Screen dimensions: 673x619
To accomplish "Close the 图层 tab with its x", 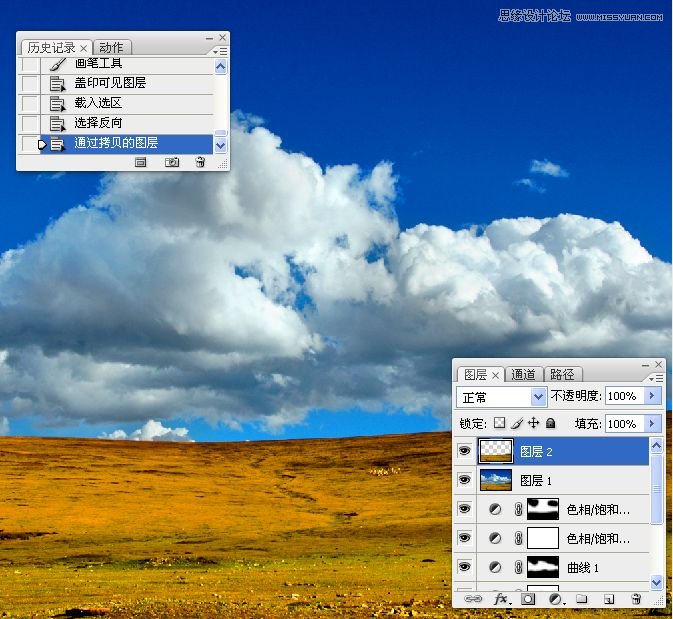I will (x=495, y=376).
